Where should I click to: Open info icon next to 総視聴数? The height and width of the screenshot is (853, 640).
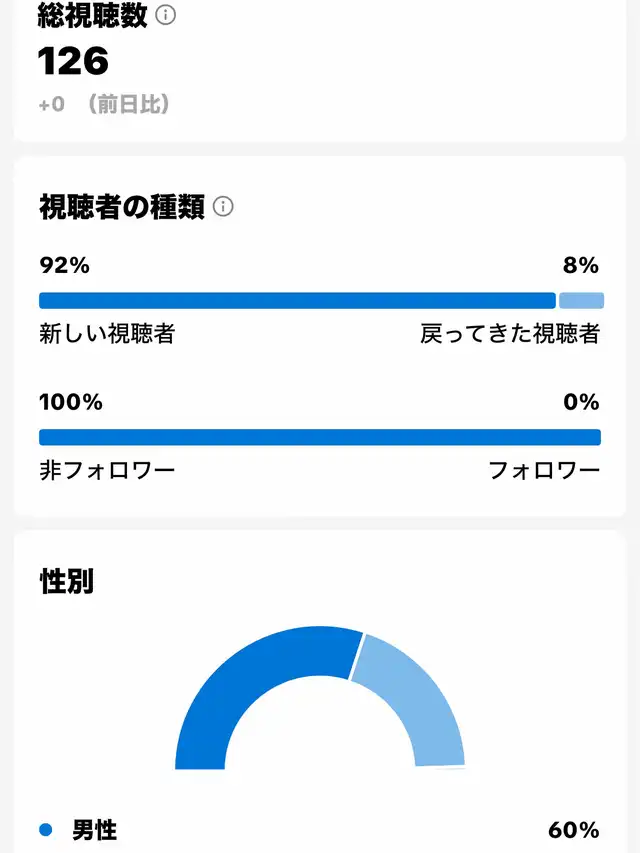click(165, 15)
